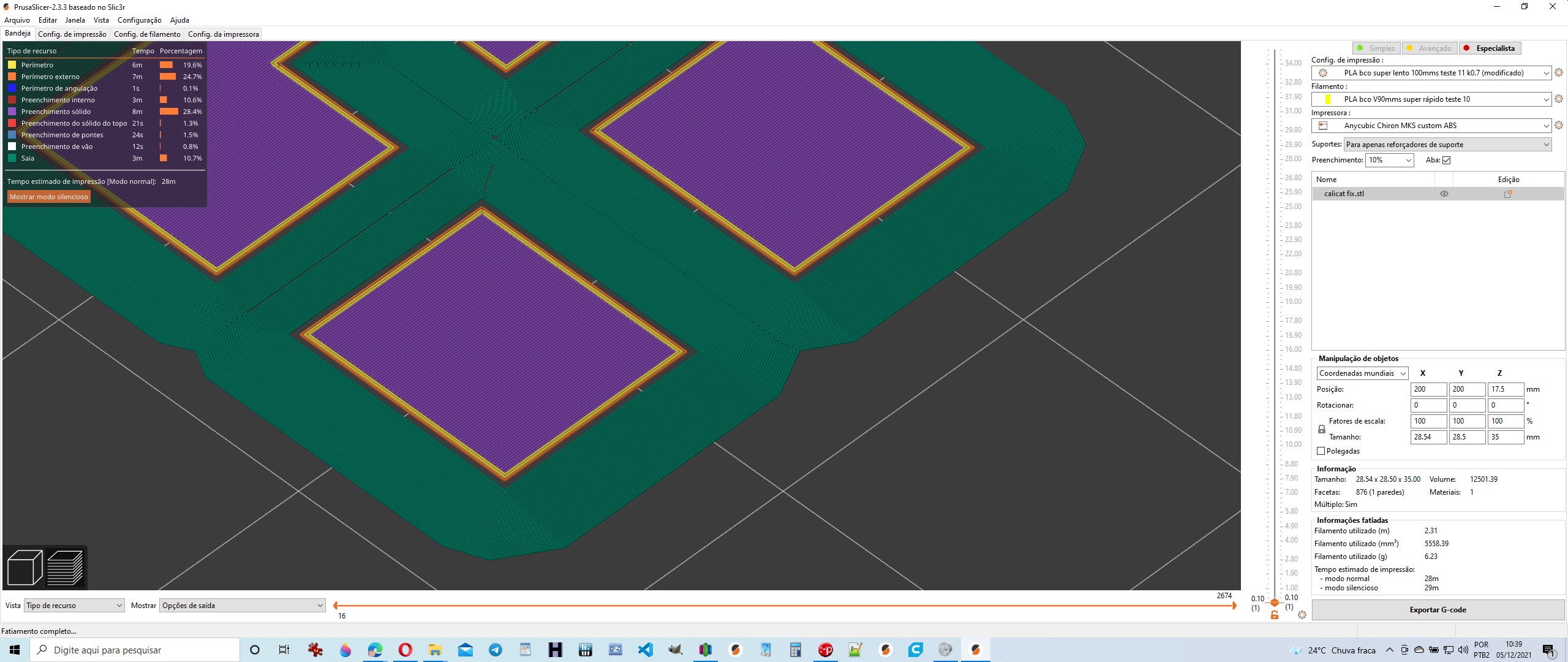Open Microsoft Edge from the taskbar
This screenshot has height=662, width=1568.
[375, 650]
